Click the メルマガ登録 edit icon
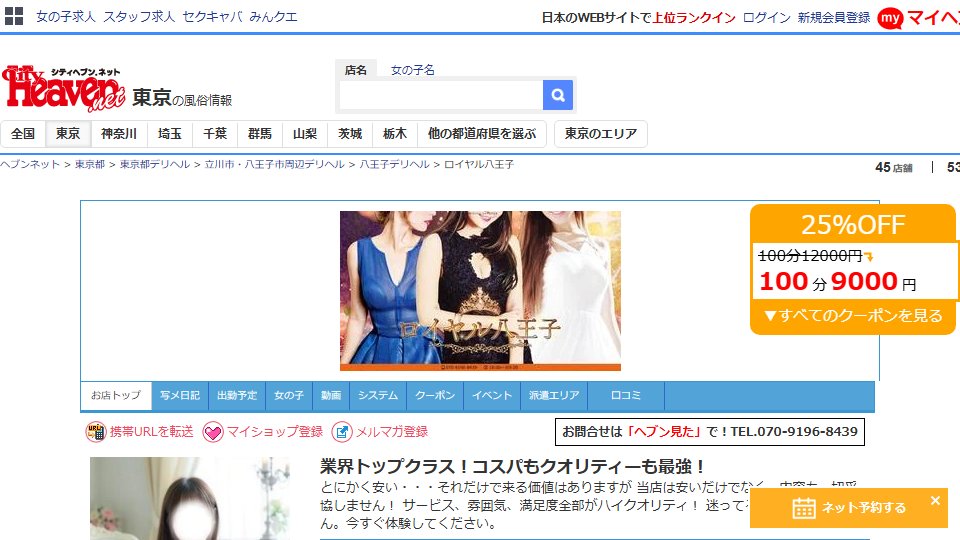Image resolution: width=960 pixels, height=540 pixels. point(342,432)
